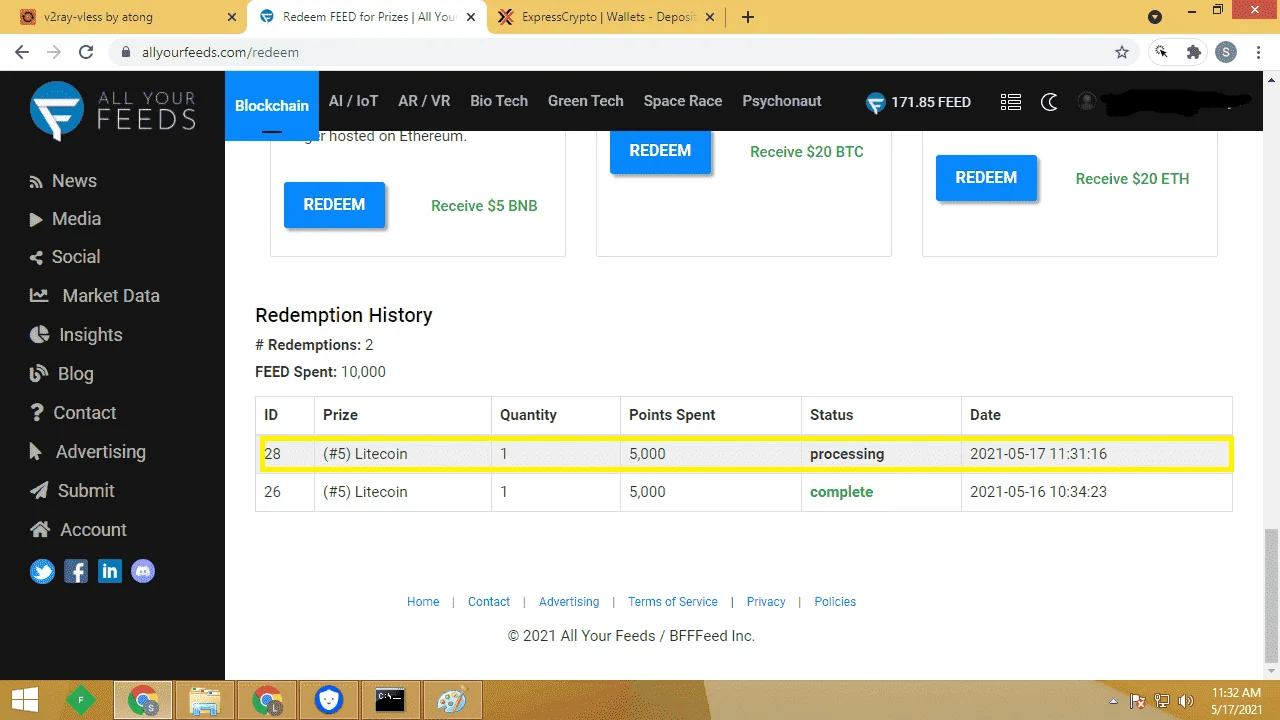Open the Contact sidebar item
1280x720 pixels.
pos(73,413)
